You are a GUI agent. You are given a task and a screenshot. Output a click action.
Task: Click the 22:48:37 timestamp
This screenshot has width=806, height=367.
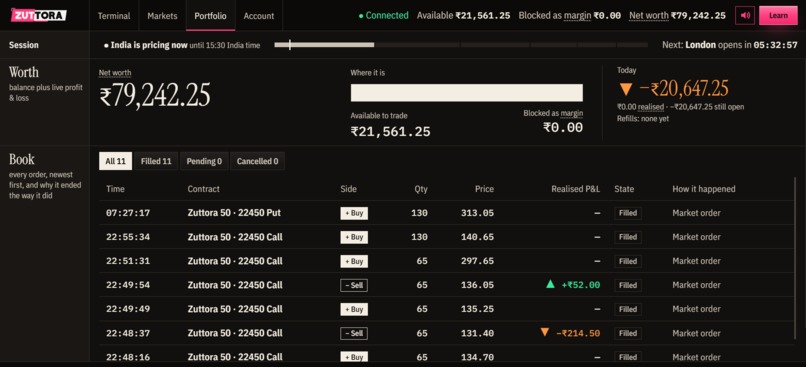(x=128, y=333)
